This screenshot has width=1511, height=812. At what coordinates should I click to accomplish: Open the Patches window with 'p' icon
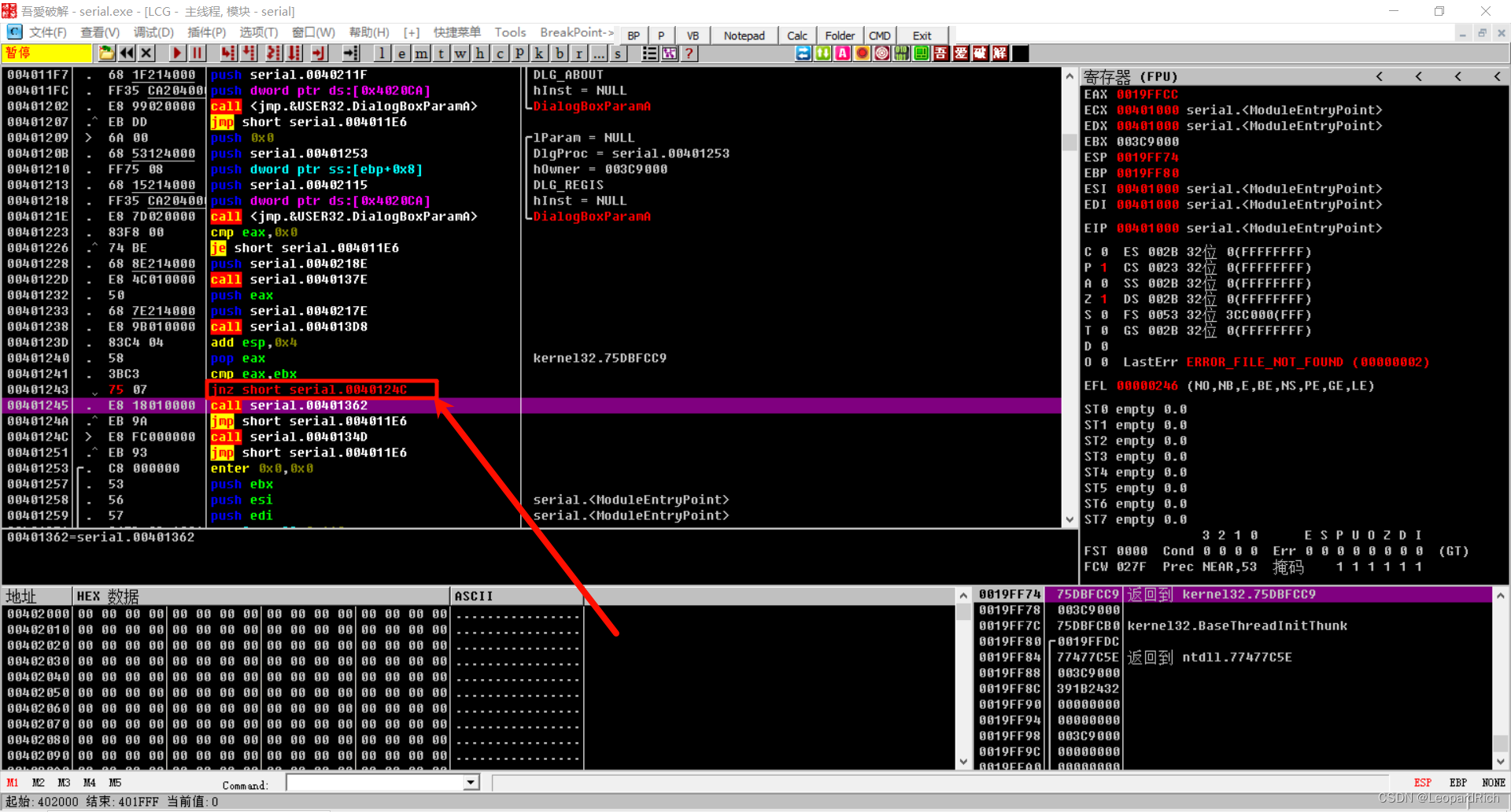[519, 53]
